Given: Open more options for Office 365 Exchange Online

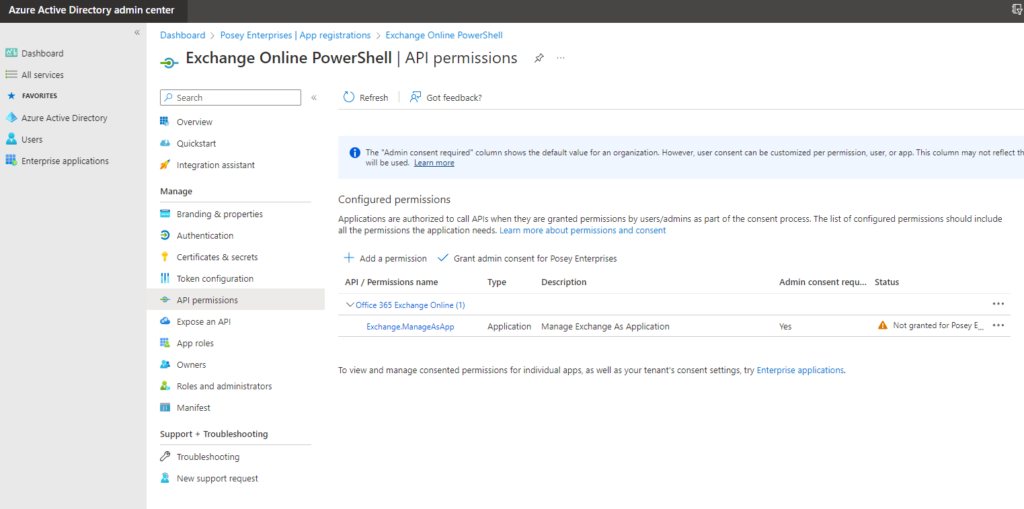Looking at the screenshot, I should tap(998, 304).
